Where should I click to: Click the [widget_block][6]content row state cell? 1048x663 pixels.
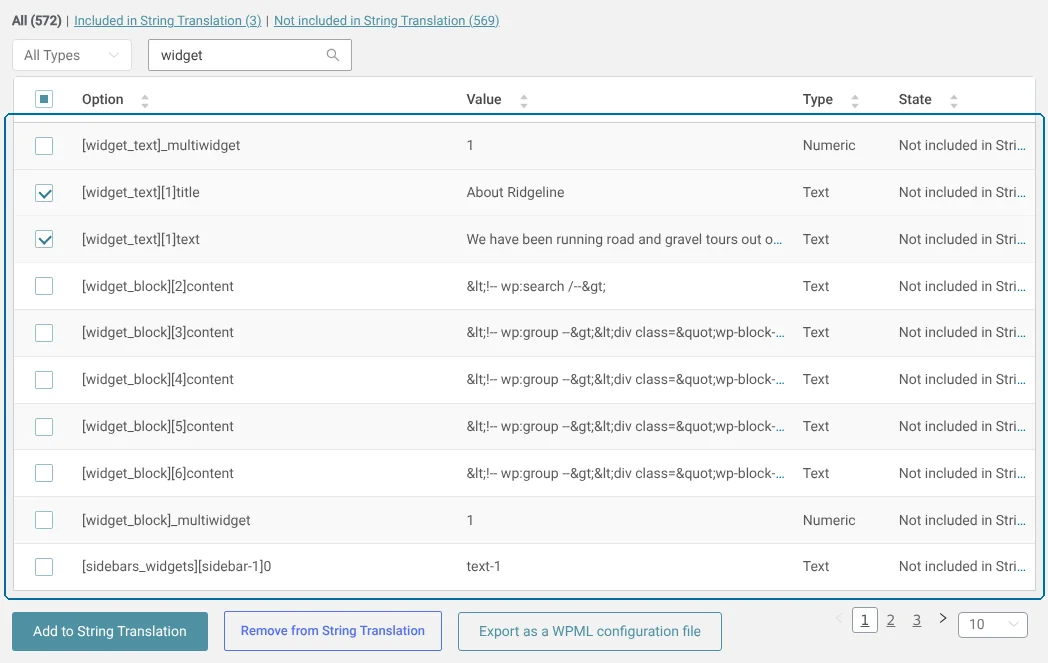point(962,473)
